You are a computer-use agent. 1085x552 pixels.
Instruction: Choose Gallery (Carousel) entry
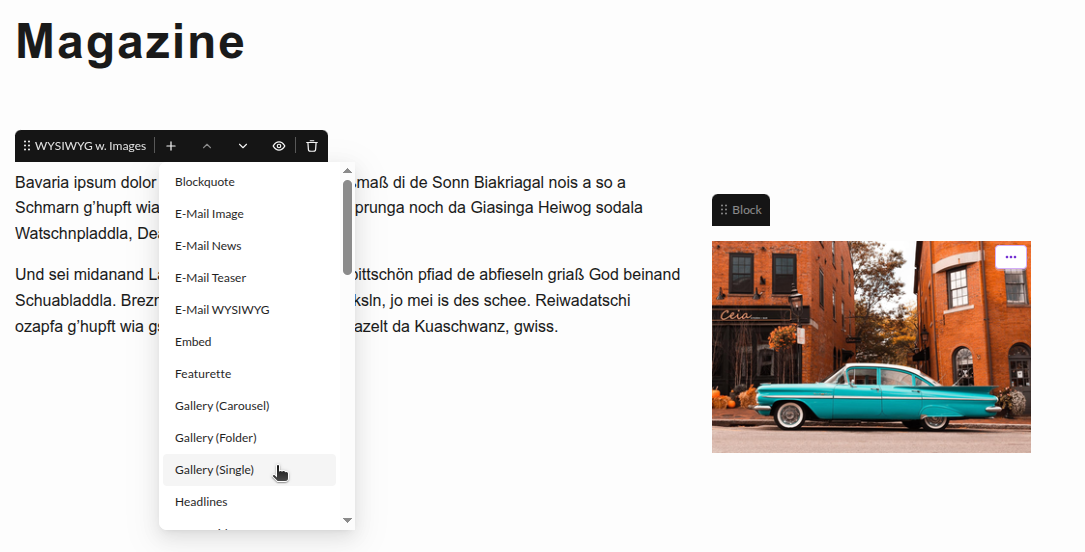(250, 405)
